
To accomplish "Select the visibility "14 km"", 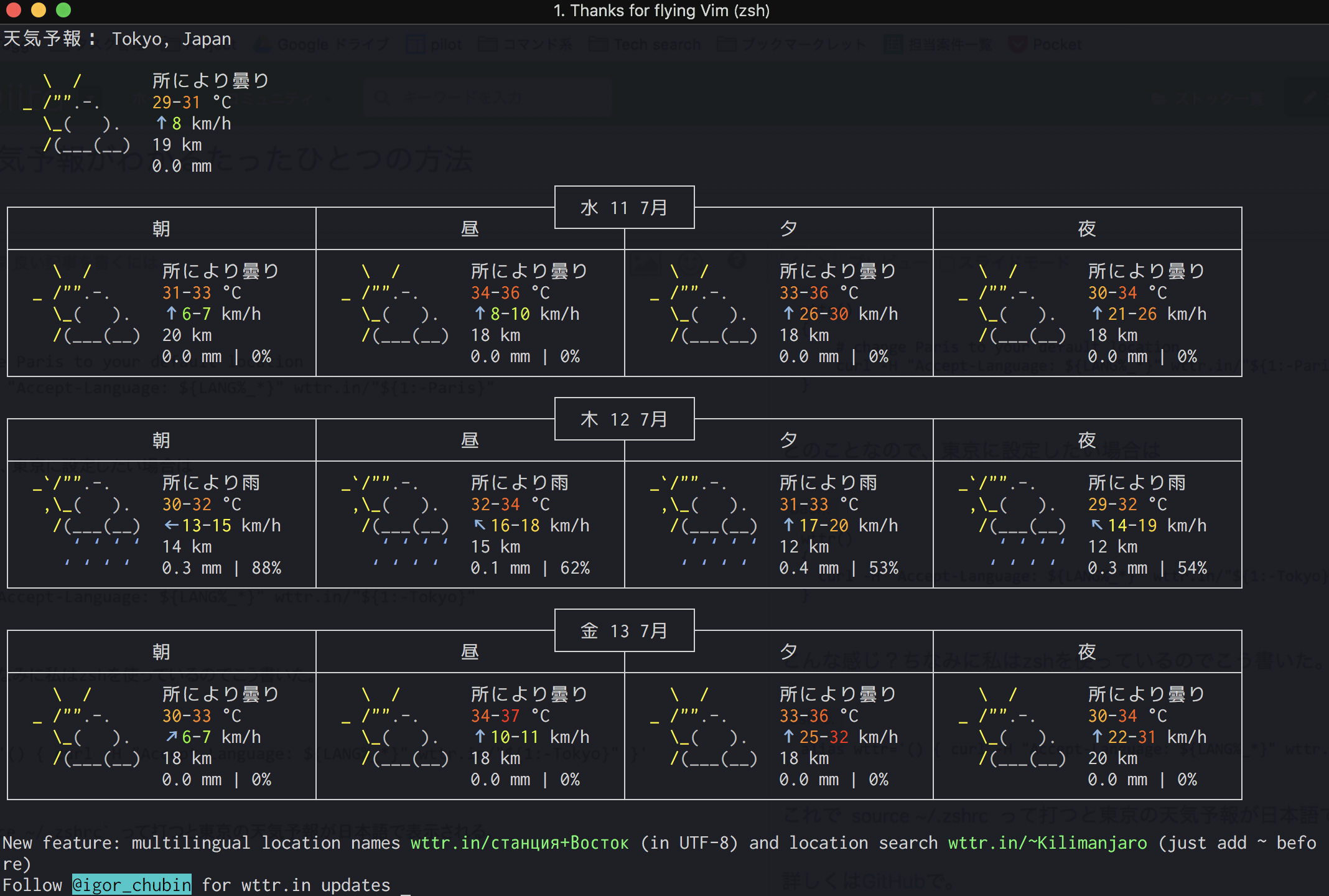I will click(x=187, y=547).
